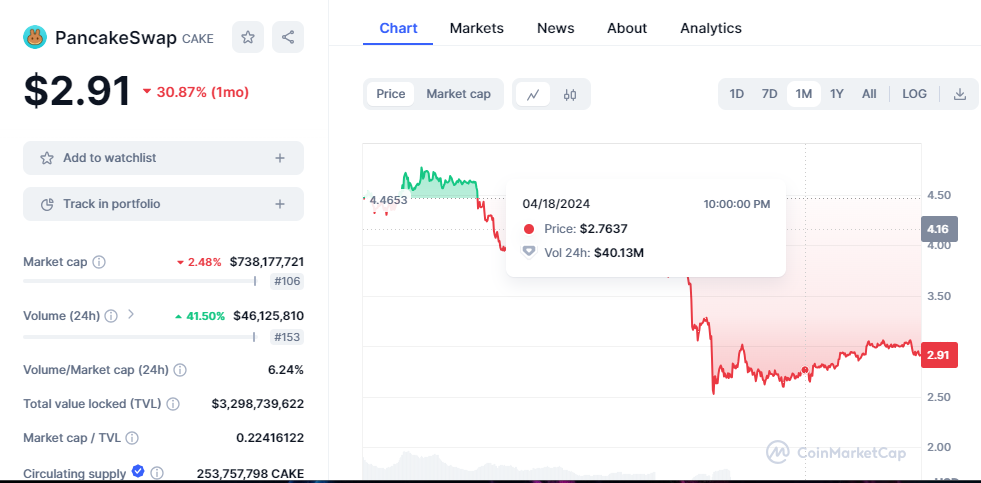
Task: Click the Vol 24h: $40.13M tooltip value
Action: tap(594, 253)
